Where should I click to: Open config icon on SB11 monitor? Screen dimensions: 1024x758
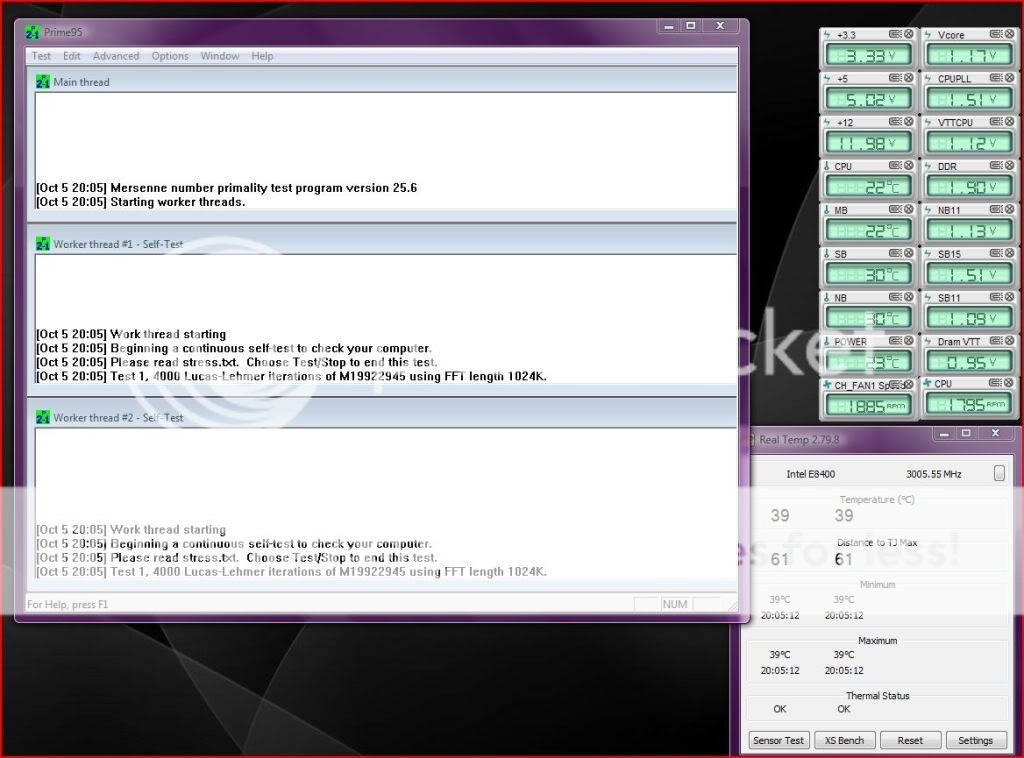pyautogui.click(x=996, y=296)
